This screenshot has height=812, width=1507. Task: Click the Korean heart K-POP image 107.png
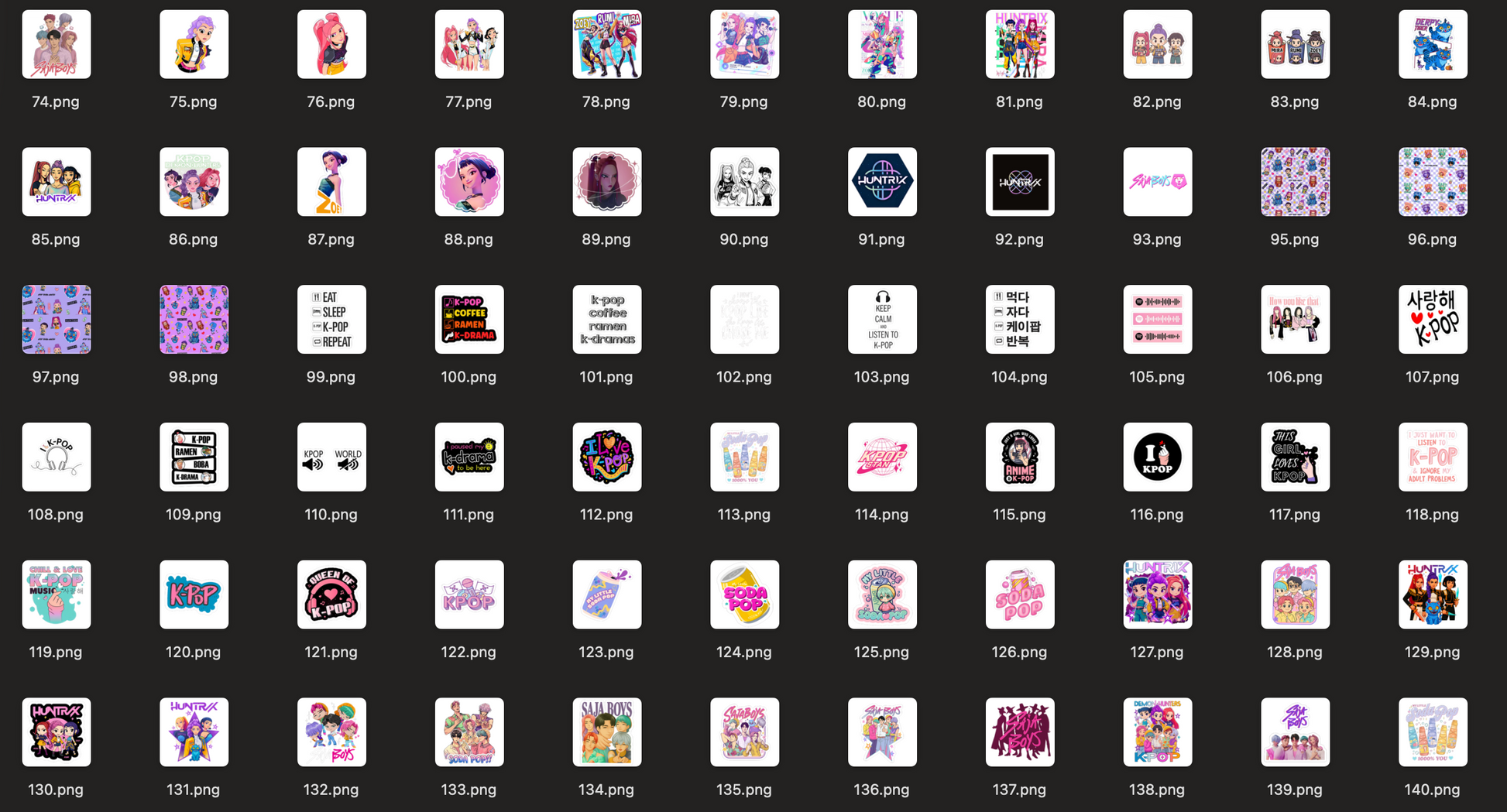(1433, 319)
